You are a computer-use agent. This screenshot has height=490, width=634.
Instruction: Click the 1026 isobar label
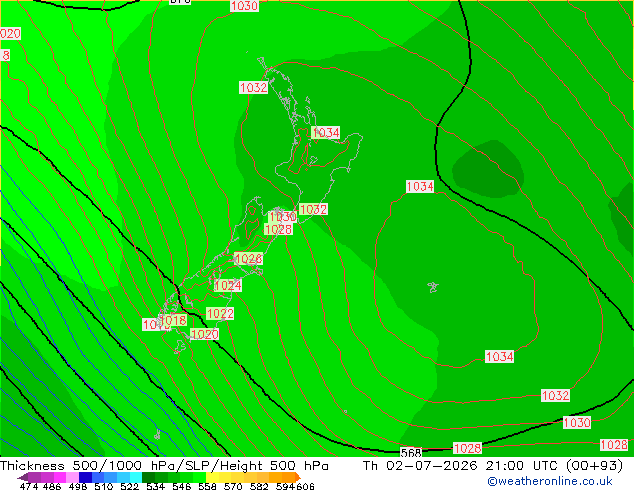pos(248,259)
